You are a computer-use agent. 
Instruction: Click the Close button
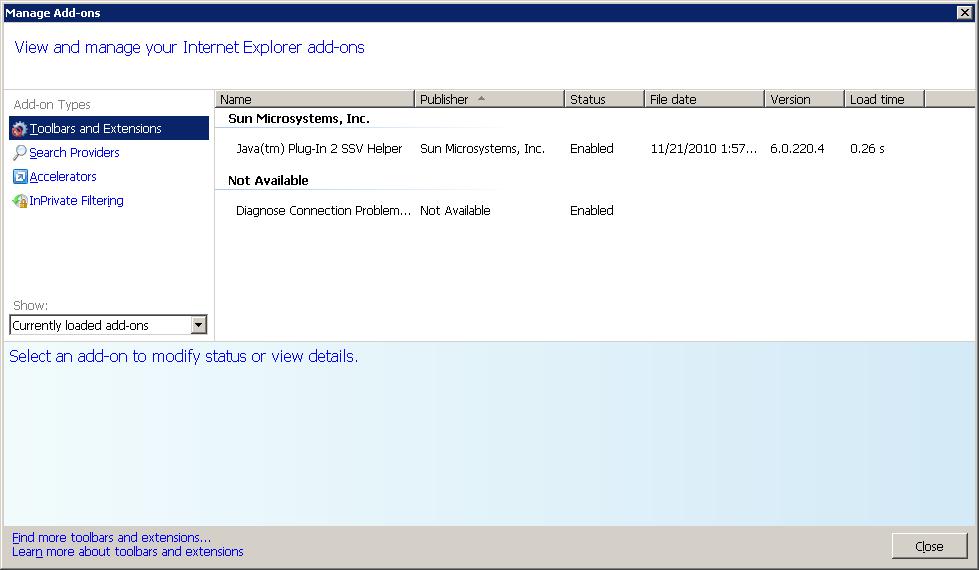point(929,546)
